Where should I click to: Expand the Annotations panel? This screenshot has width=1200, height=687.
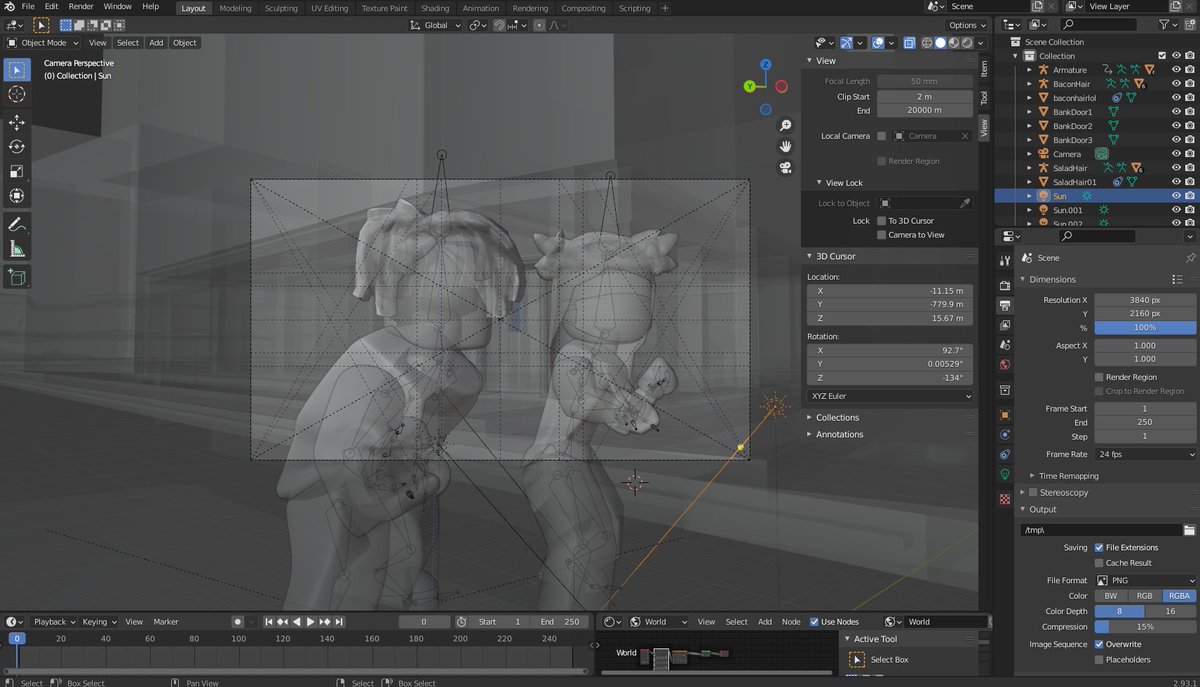coord(839,434)
